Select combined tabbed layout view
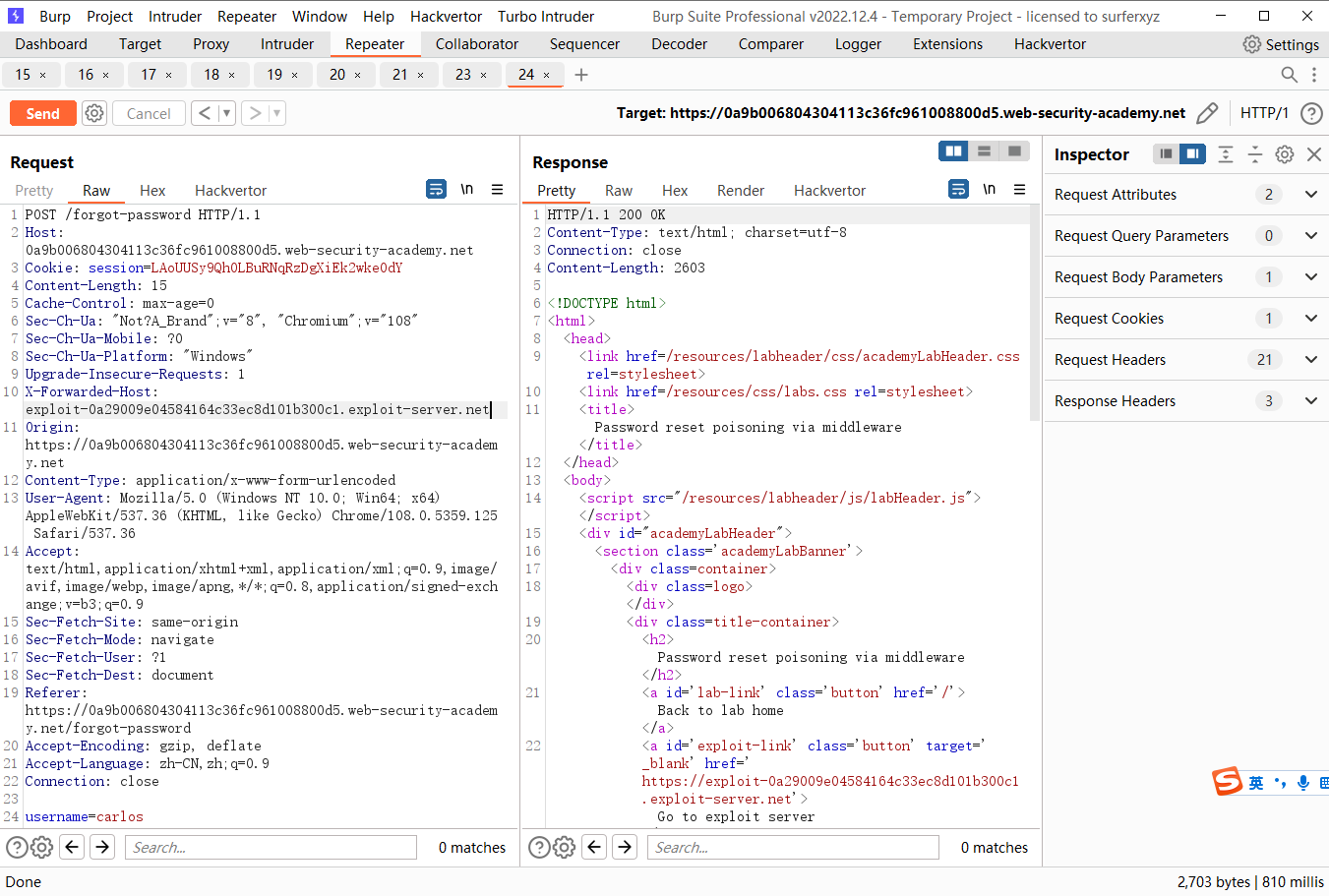The image size is (1329, 896). click(1014, 150)
